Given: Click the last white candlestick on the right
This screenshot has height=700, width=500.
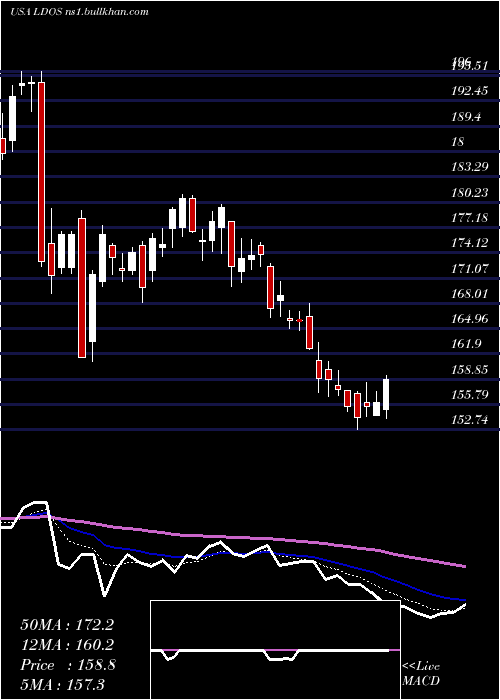Looking at the screenshot, I should [x=386, y=396].
